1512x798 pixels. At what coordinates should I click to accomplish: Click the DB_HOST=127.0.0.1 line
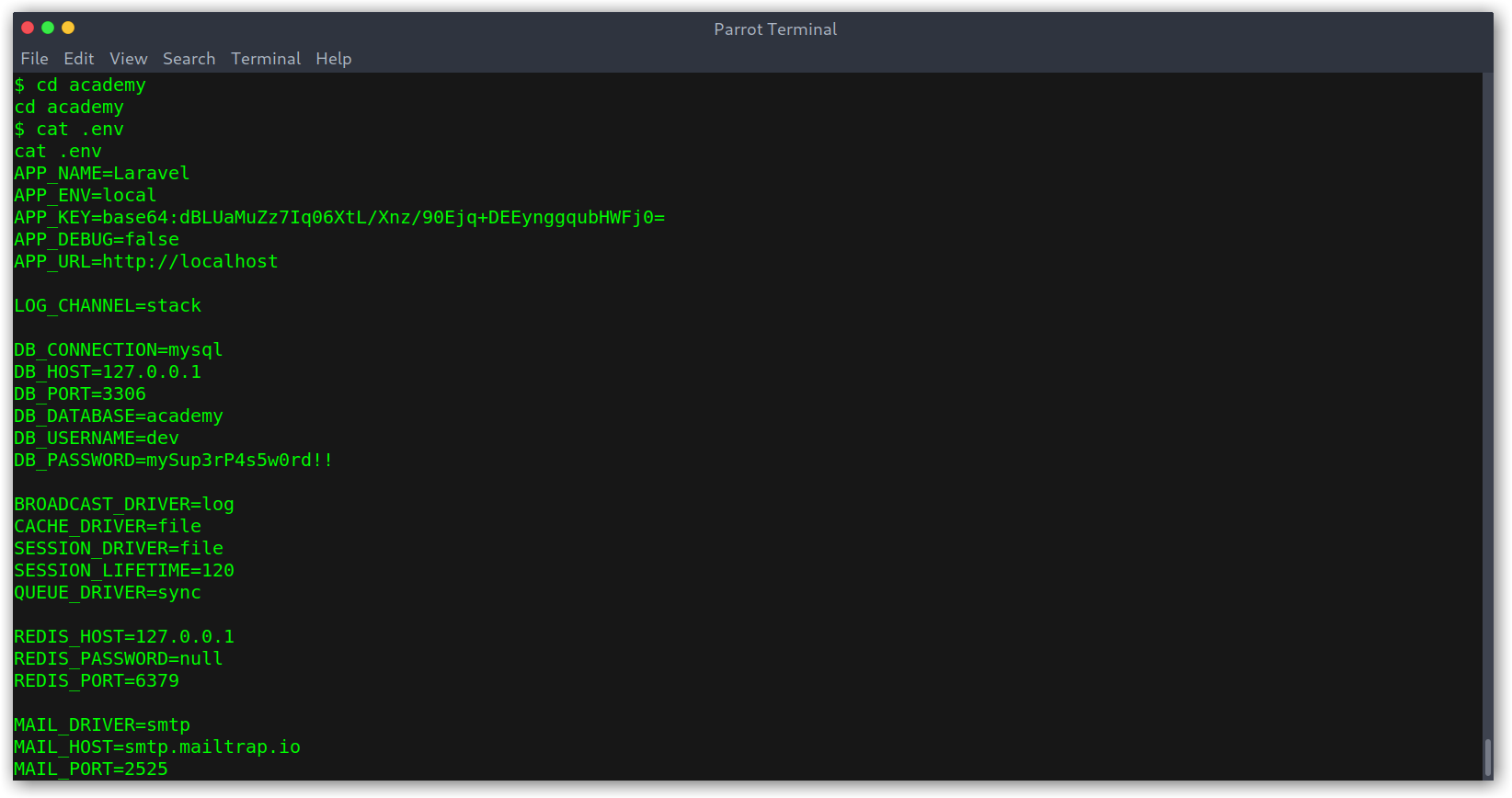pyautogui.click(x=108, y=372)
